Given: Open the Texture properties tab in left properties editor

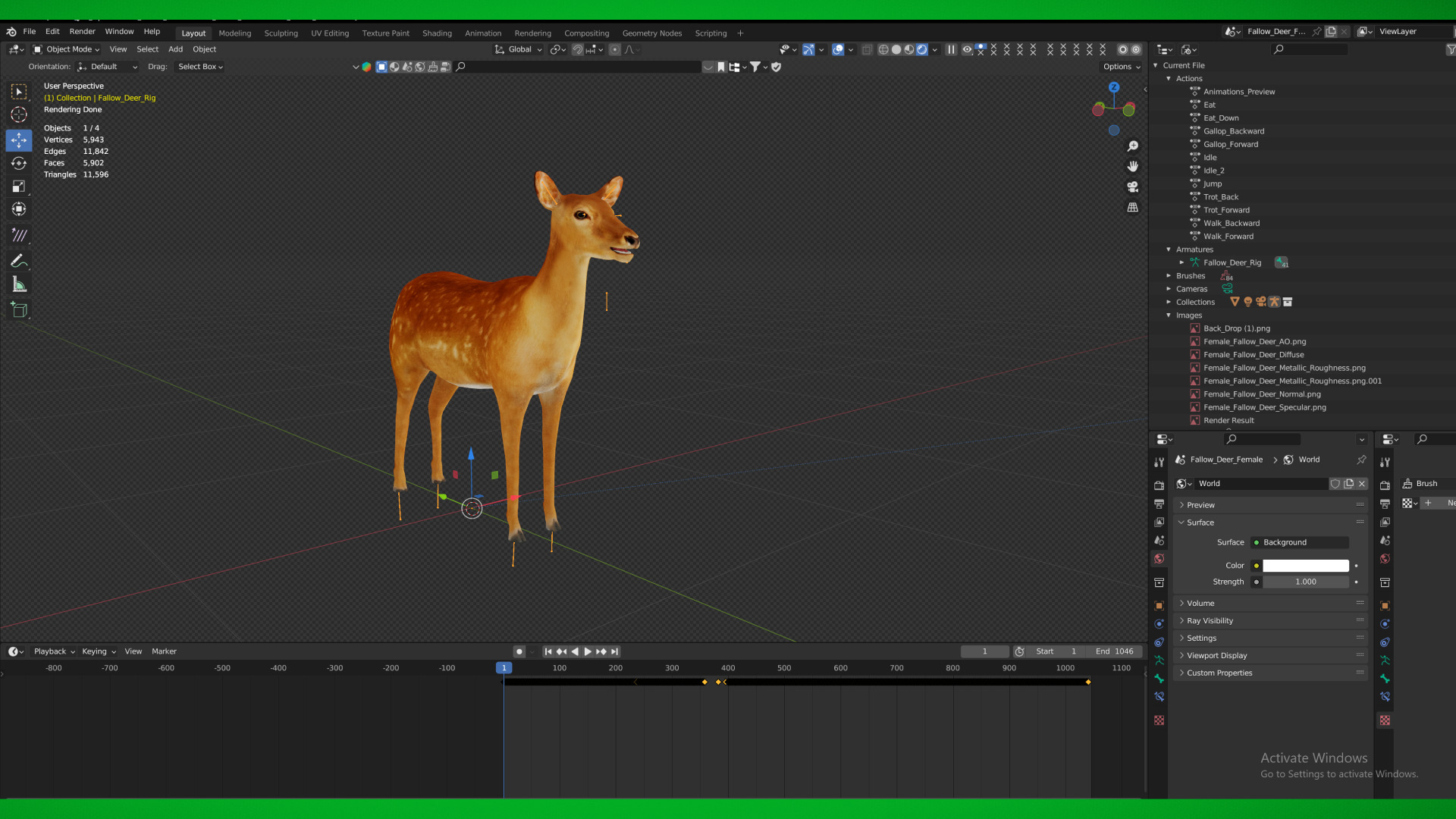Looking at the screenshot, I should click(x=1159, y=720).
